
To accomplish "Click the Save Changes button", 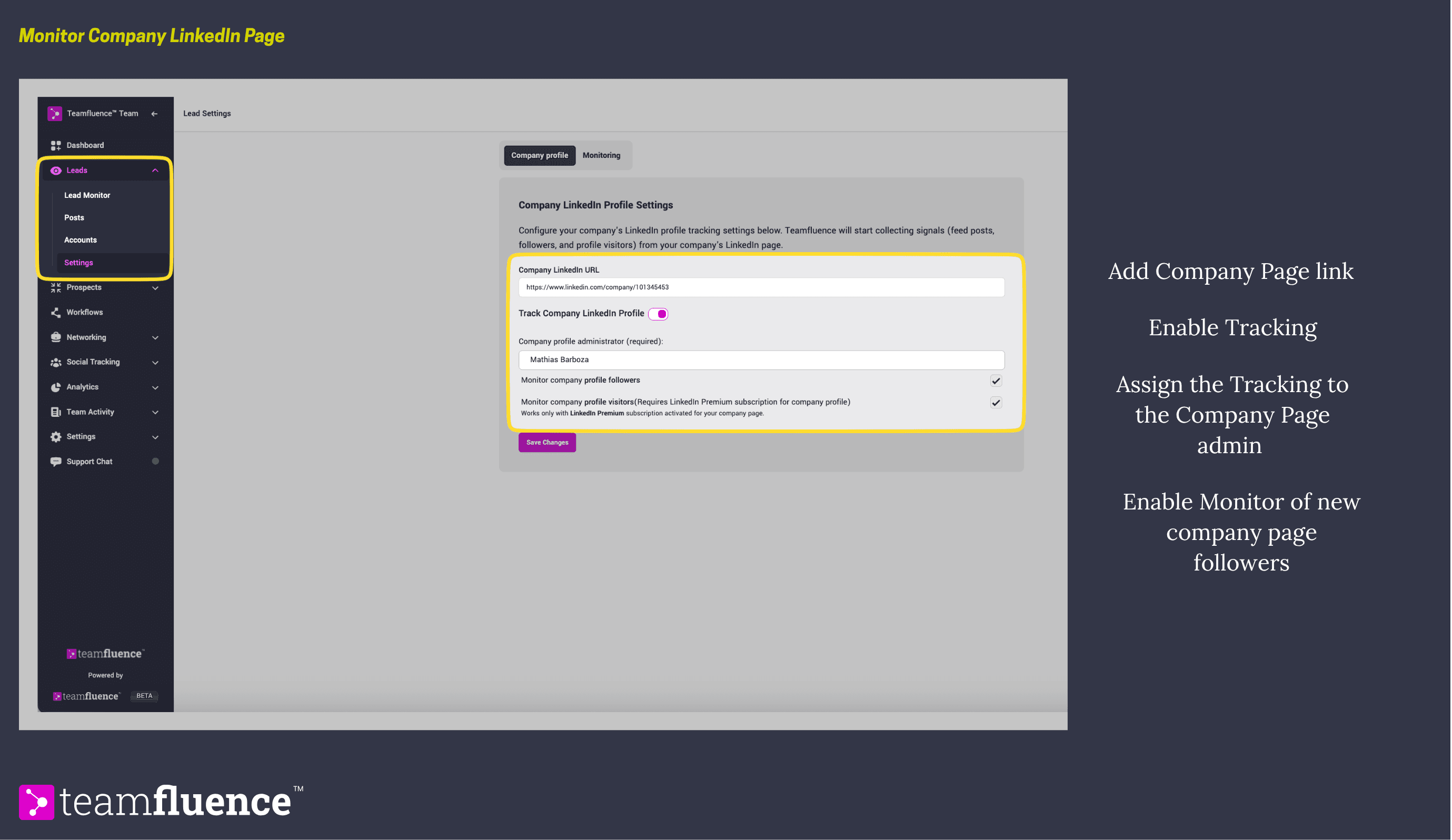I will 546,442.
